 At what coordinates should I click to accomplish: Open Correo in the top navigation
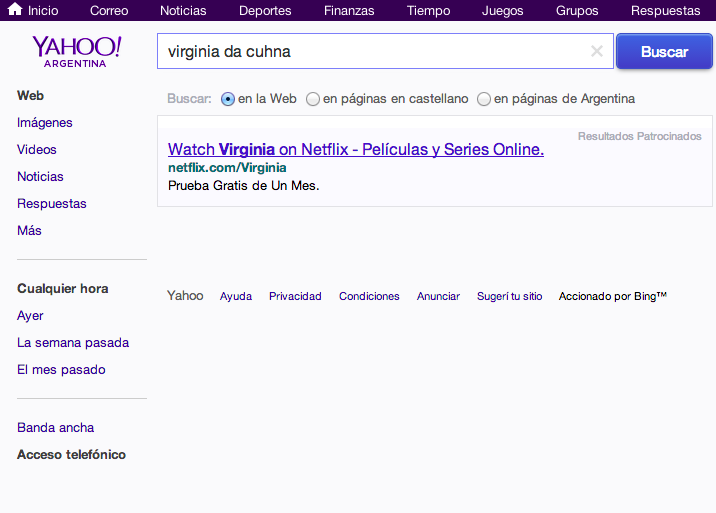109,11
